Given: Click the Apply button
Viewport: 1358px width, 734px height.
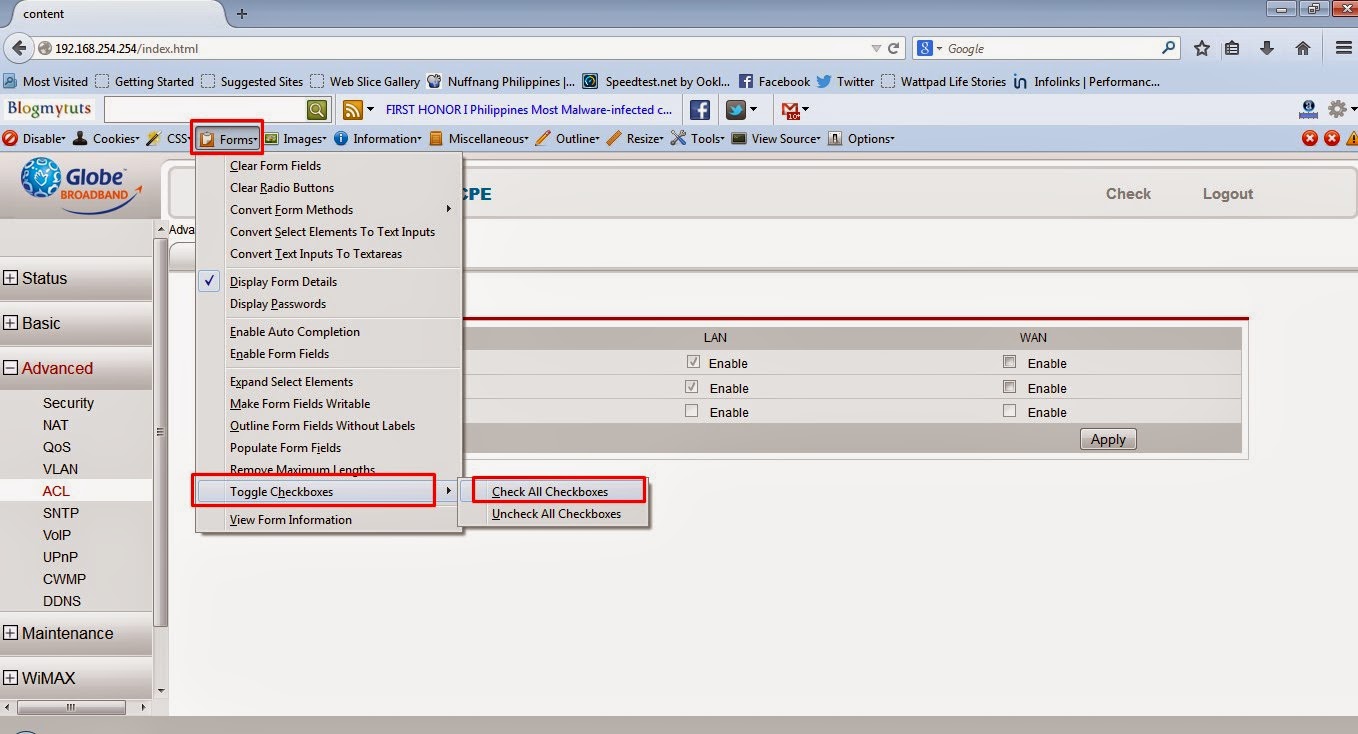Looking at the screenshot, I should (1108, 439).
